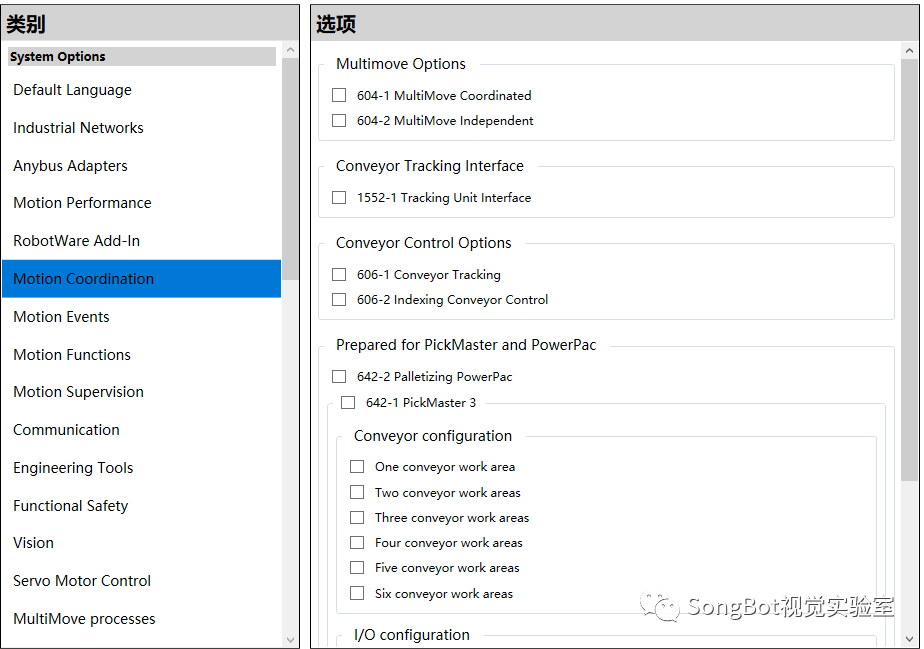
Task: Open Motion Functions category
Action: pyautogui.click(x=141, y=354)
